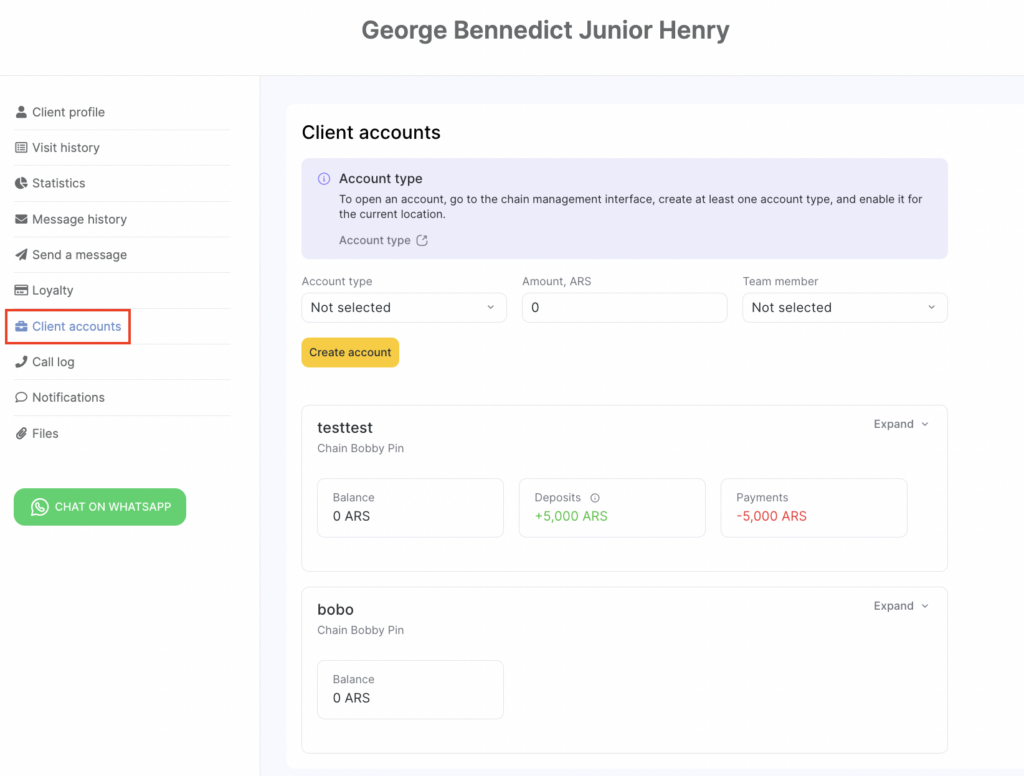Click the Message history envelope icon
1024x776 pixels.
click(x=21, y=219)
